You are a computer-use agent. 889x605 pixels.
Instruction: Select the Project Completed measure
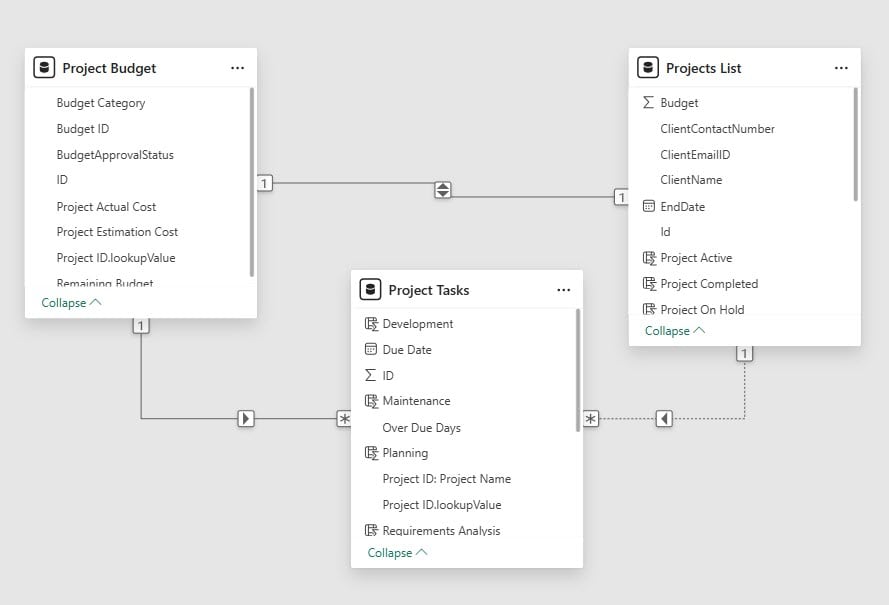pyautogui.click(x=709, y=284)
